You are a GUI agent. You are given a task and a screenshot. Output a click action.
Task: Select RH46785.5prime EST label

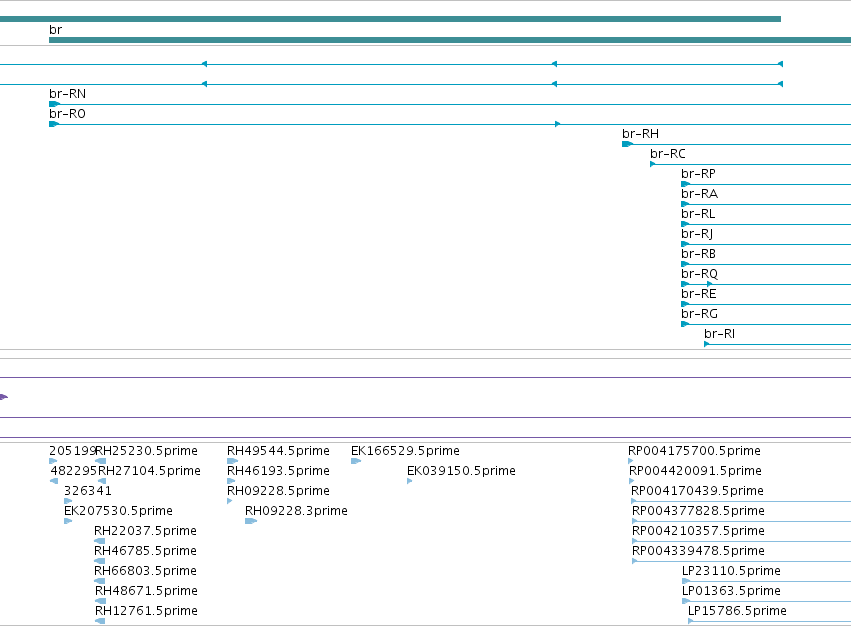point(145,551)
